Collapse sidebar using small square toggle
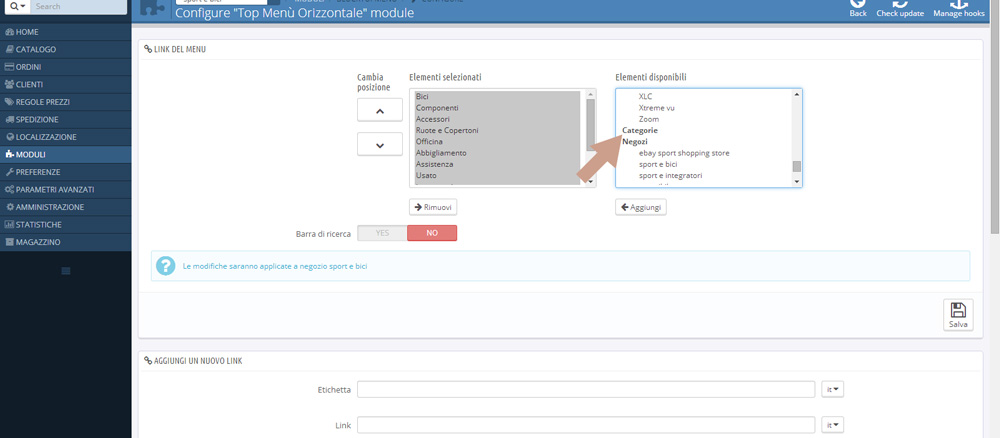 coord(66,271)
